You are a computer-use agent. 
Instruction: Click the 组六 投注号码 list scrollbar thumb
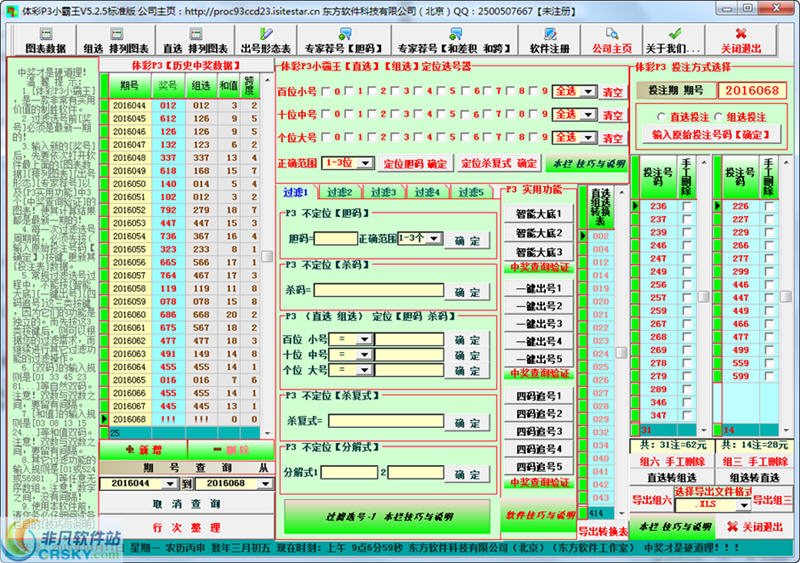pyautogui.click(x=703, y=297)
